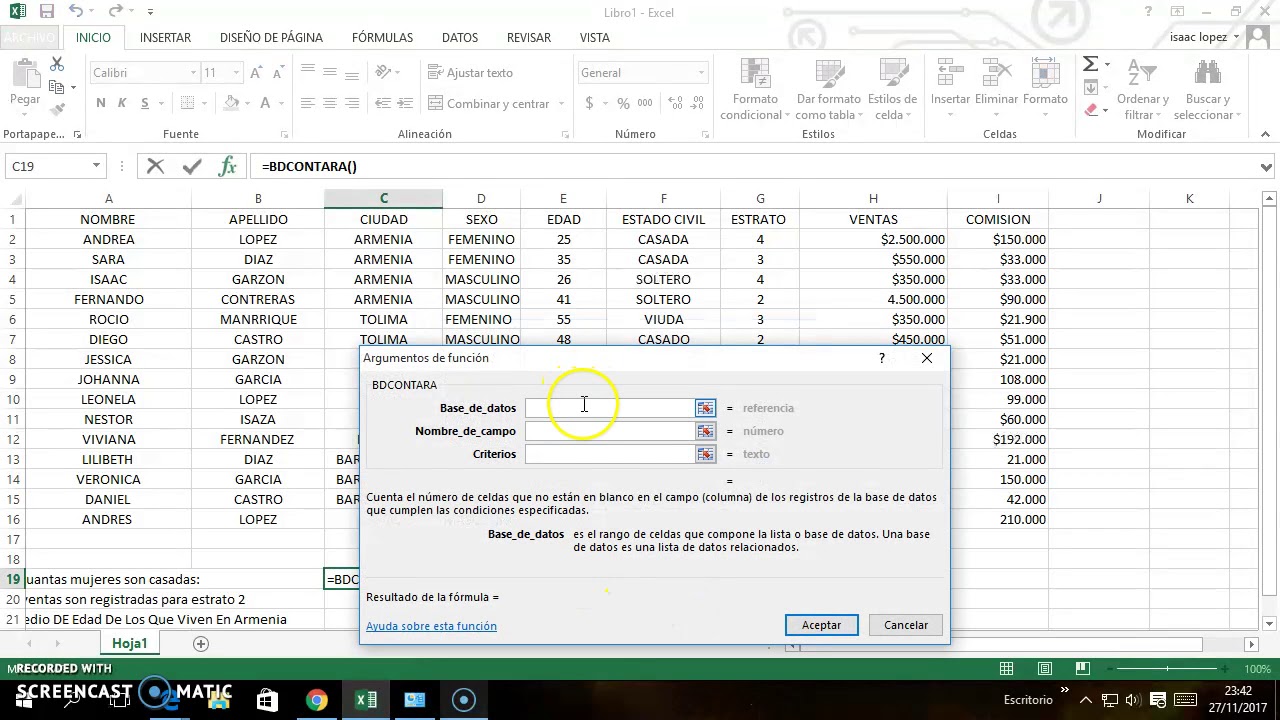Click inside the Nombre_de_campo input field
The image size is (1280, 720).
(609, 431)
